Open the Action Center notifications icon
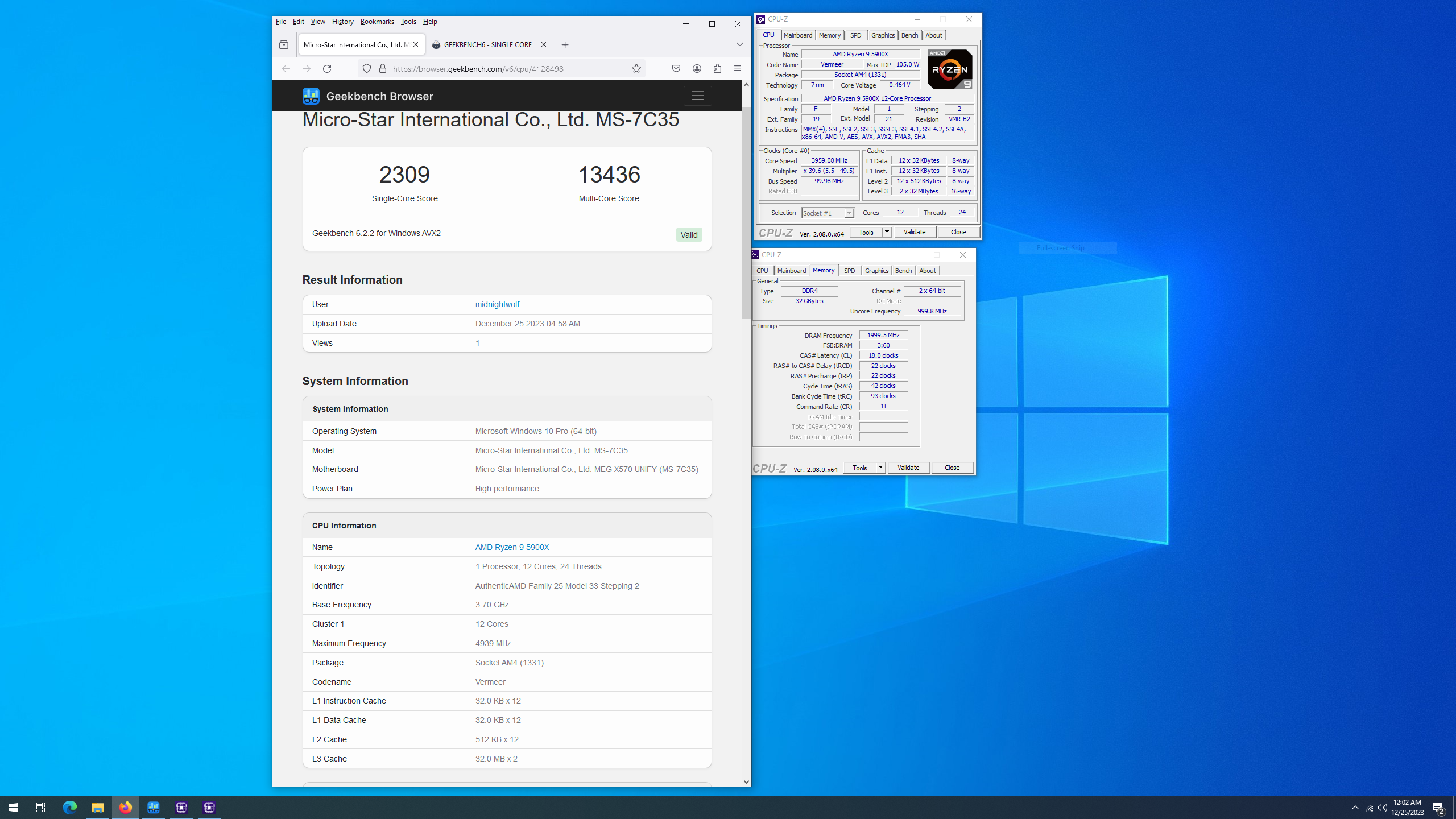The width and height of the screenshot is (1456, 819). (x=1439, y=808)
